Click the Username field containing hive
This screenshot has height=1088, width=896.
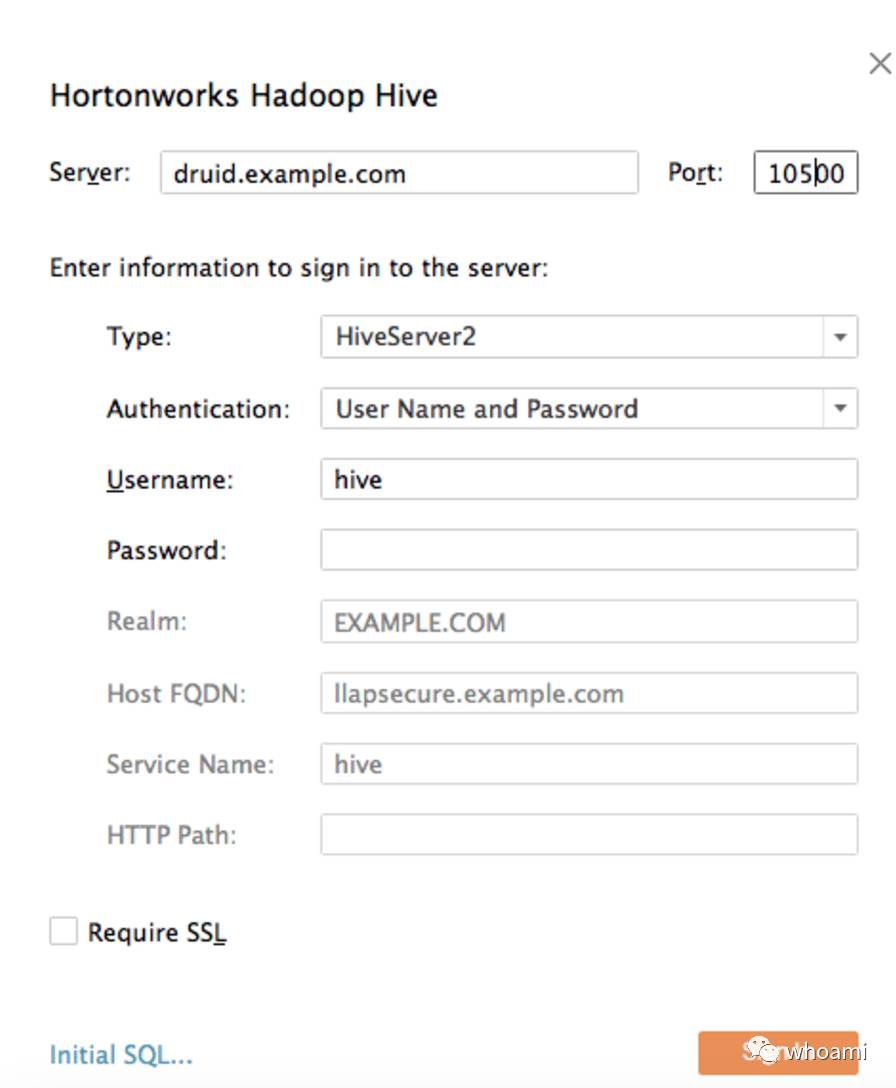tap(588, 480)
